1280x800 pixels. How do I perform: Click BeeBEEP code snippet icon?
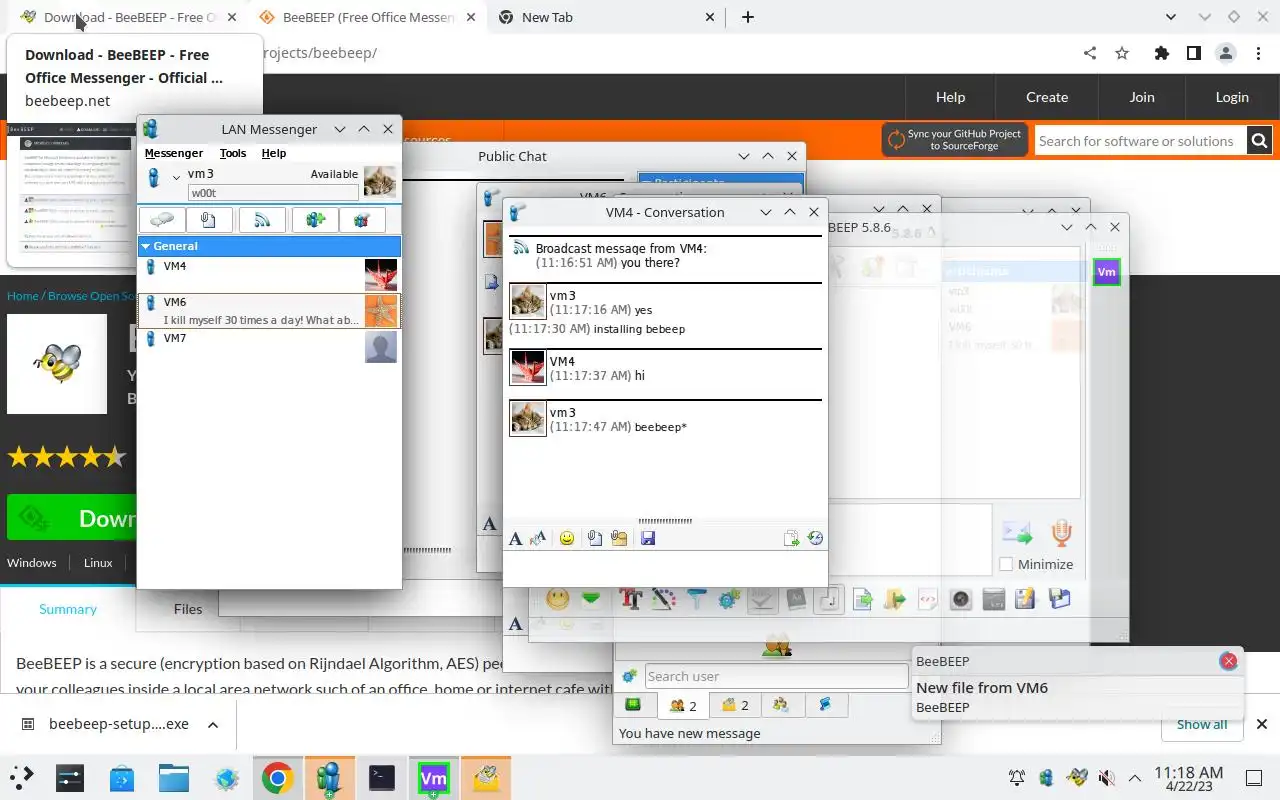tap(928, 599)
